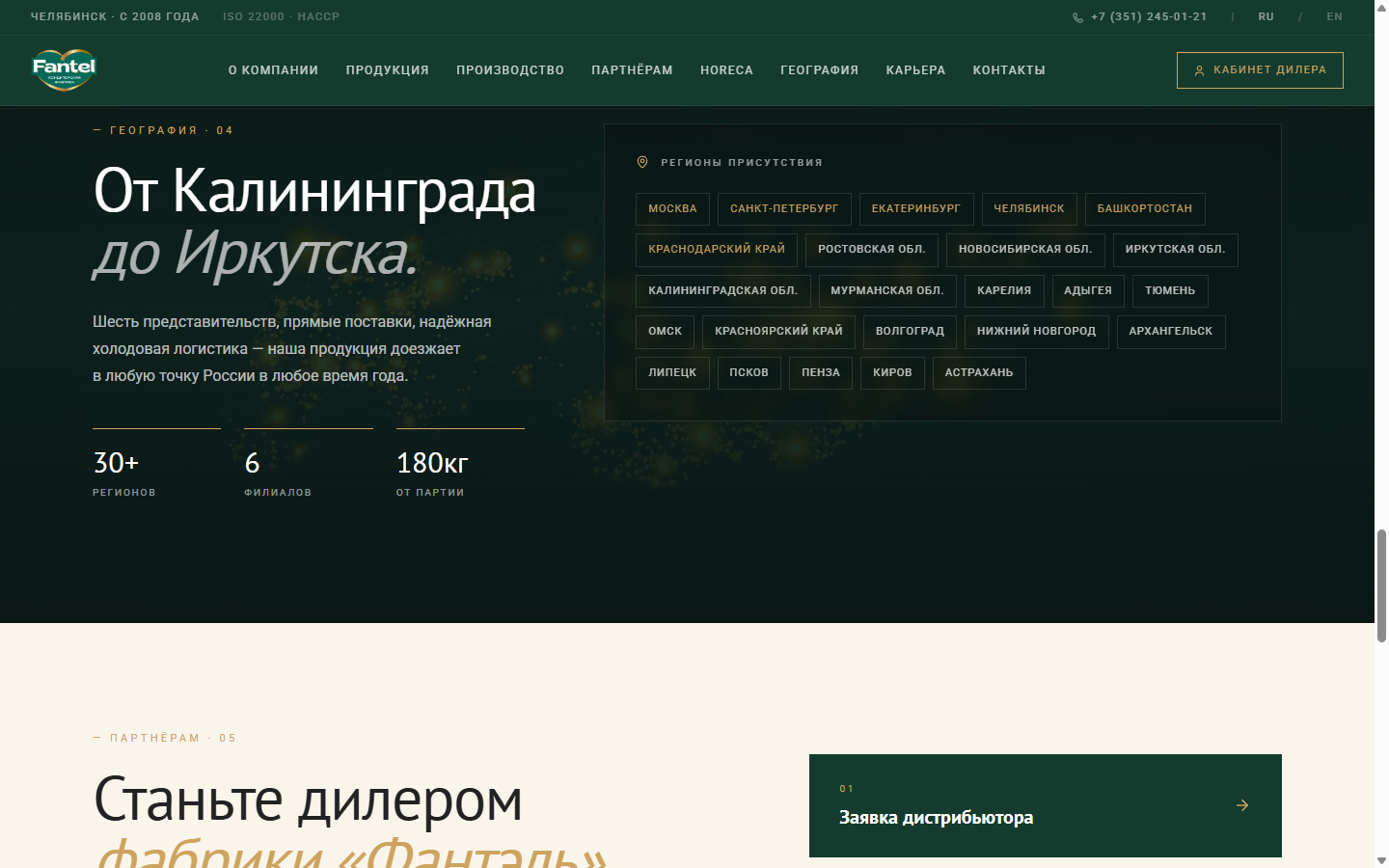This screenshot has height=868, width=1389.
Task: Choose the Екатеринбург tag
Action: [916, 209]
